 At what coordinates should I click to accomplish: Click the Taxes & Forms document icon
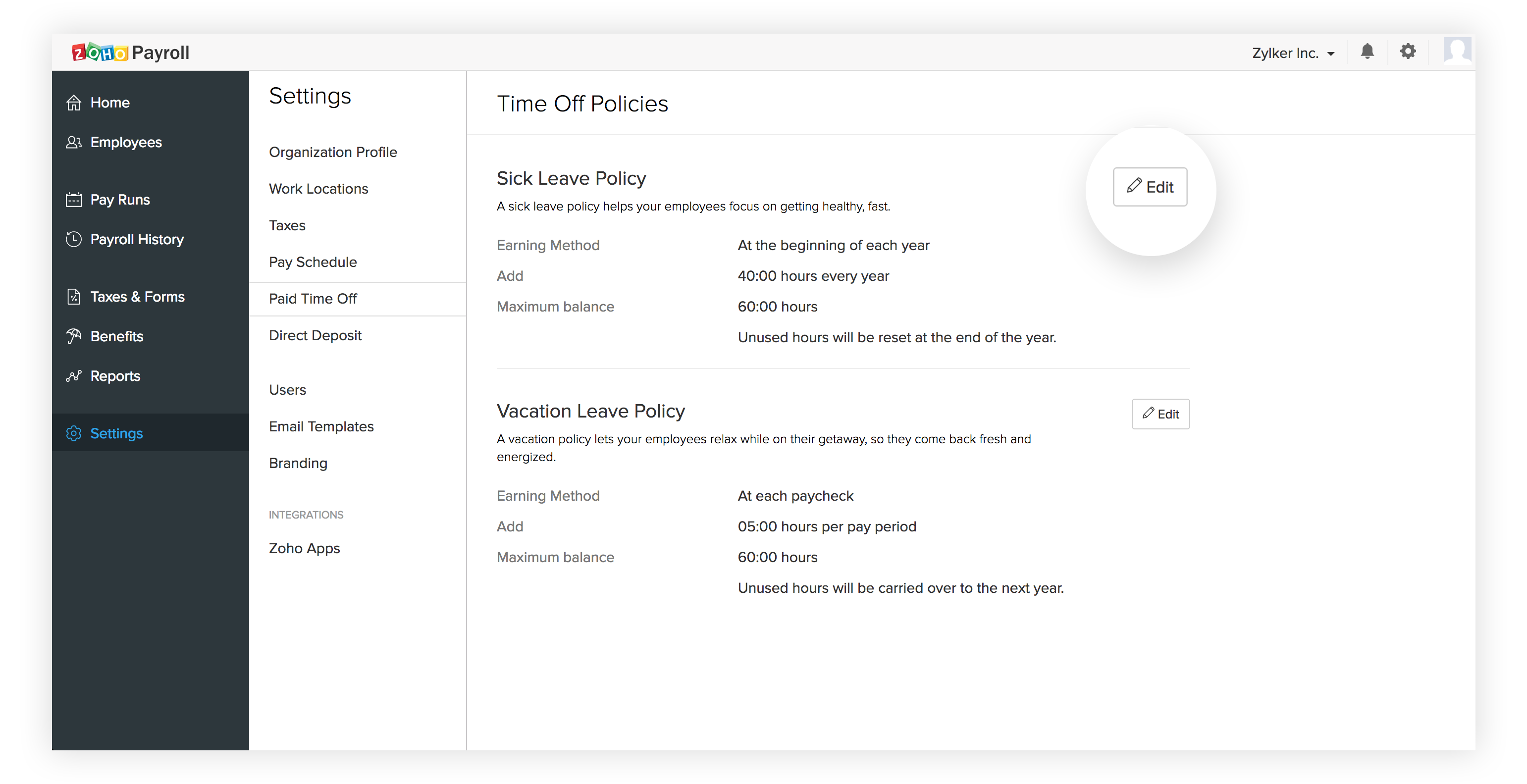(x=73, y=297)
